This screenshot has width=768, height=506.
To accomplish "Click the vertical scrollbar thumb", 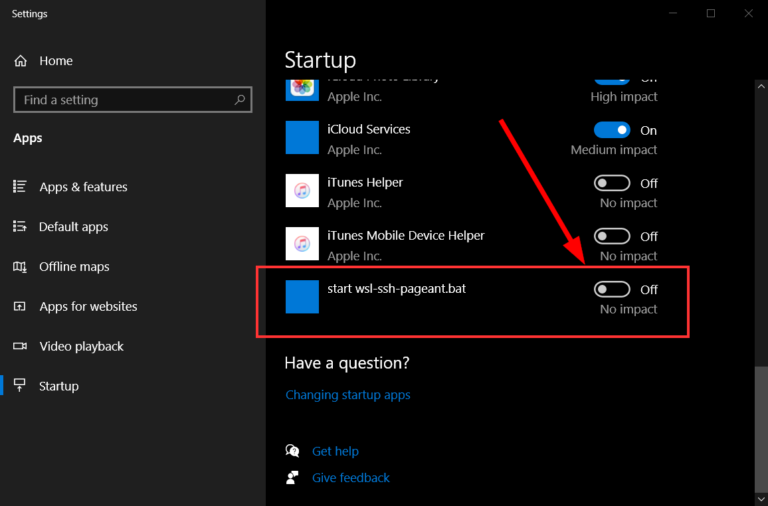I will (761, 428).
